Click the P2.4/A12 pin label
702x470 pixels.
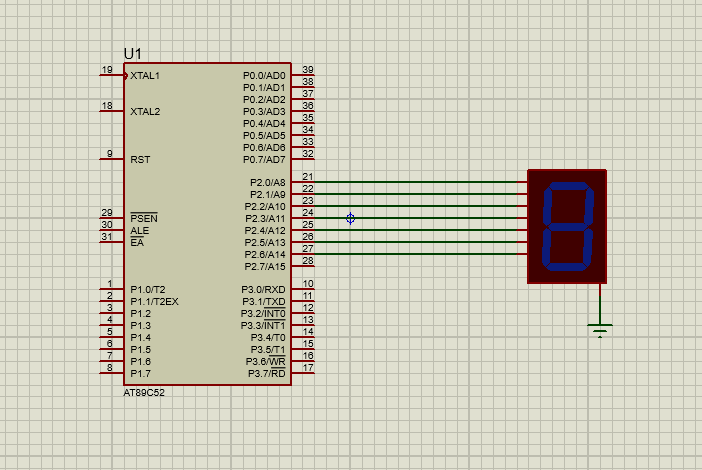click(265, 231)
